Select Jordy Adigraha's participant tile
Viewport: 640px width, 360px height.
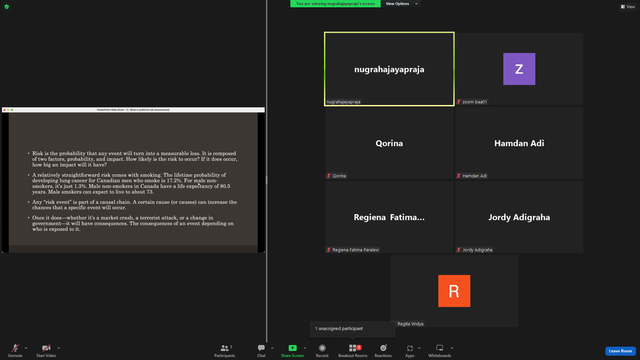click(519, 217)
